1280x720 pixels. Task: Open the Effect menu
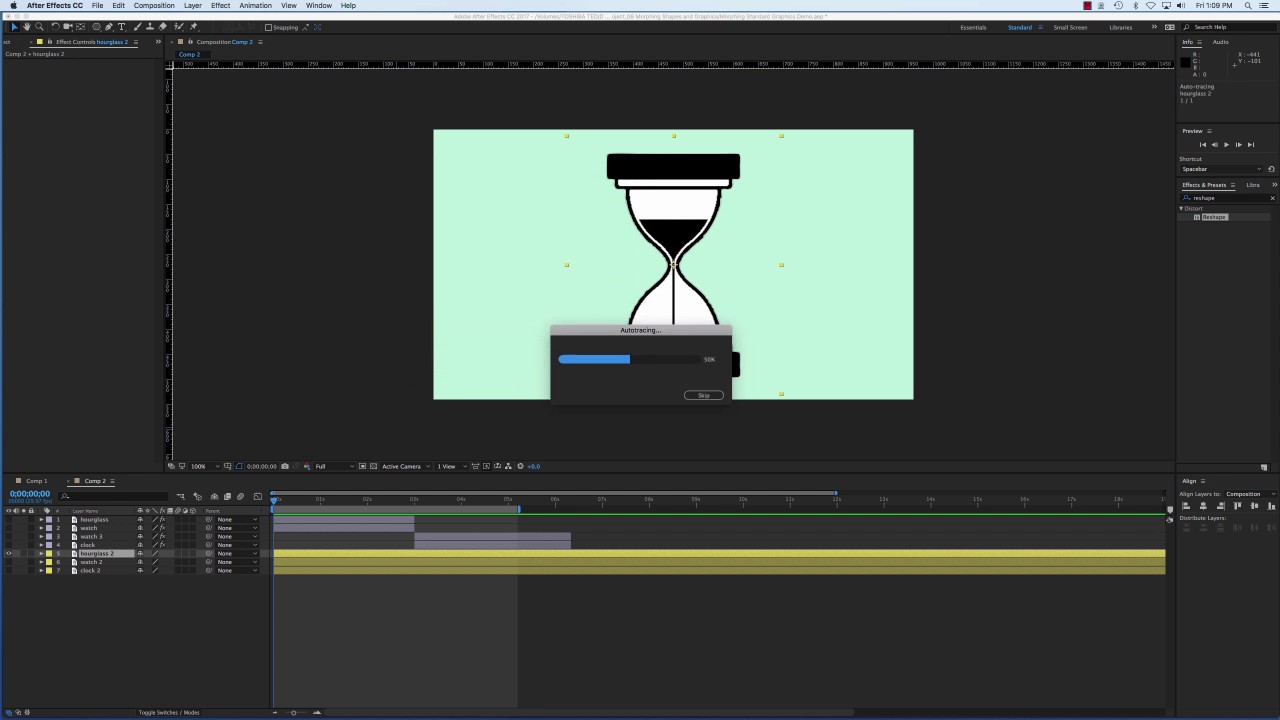point(220,6)
